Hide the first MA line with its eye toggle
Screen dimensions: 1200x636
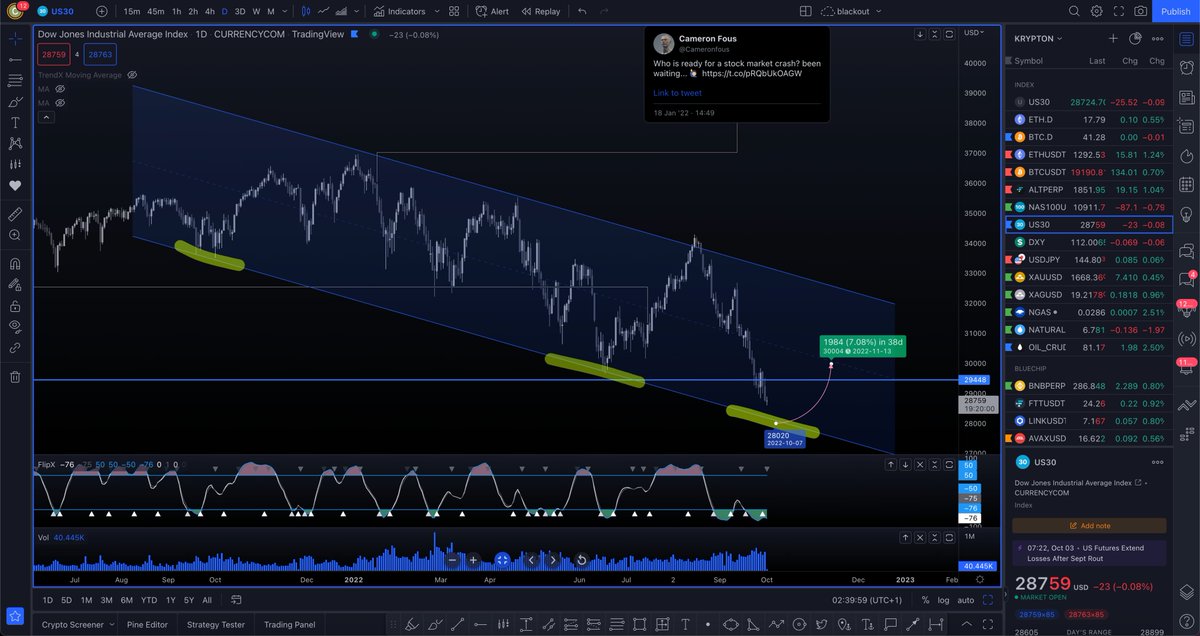(x=60, y=88)
